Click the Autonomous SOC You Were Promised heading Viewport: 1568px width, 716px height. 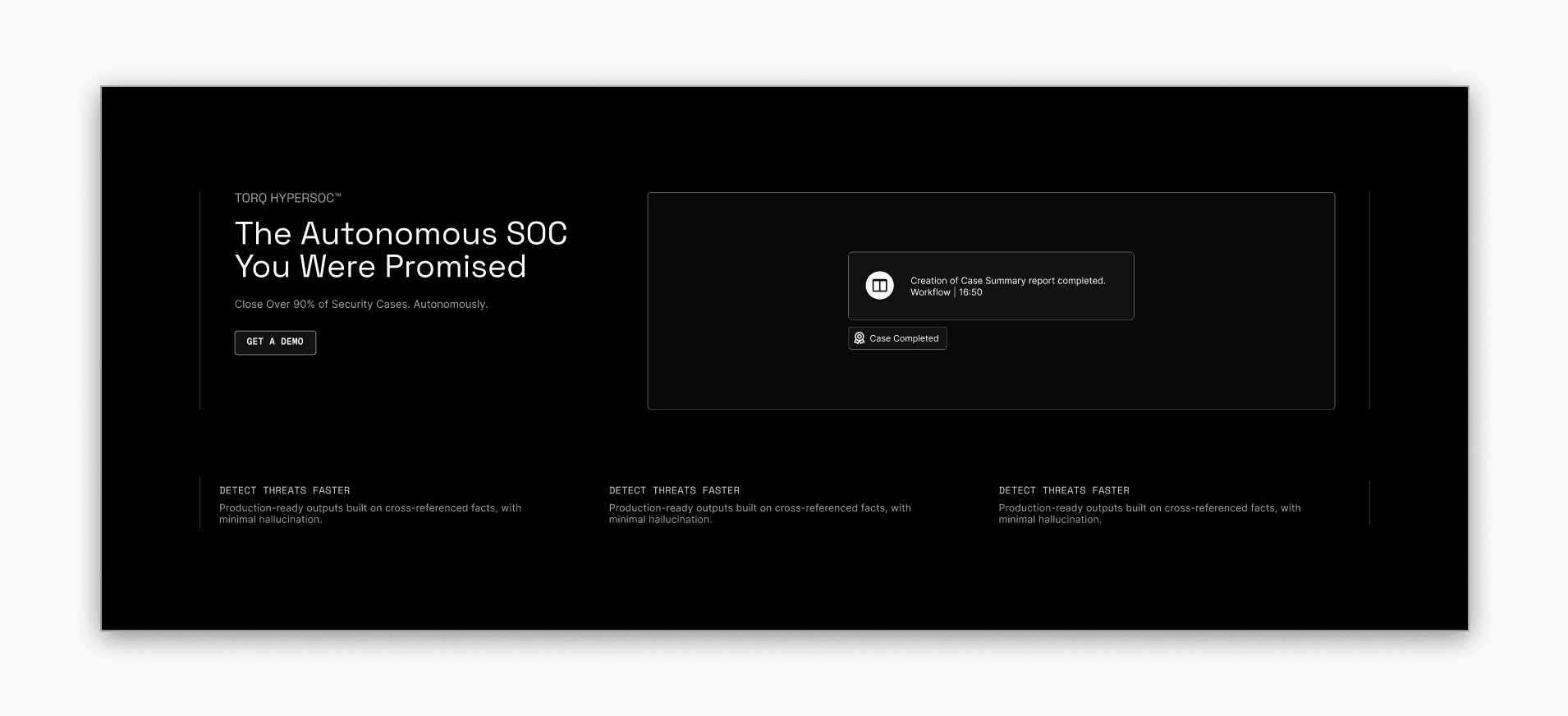tap(401, 250)
